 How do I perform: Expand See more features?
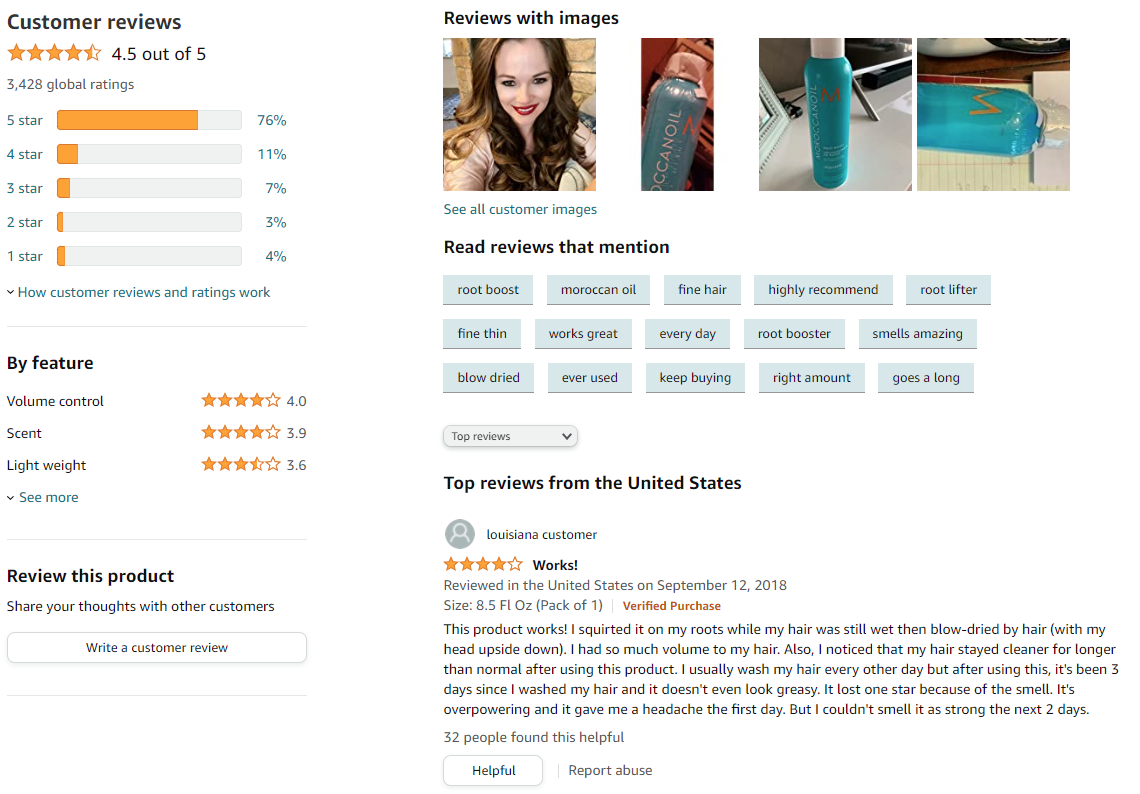point(43,497)
